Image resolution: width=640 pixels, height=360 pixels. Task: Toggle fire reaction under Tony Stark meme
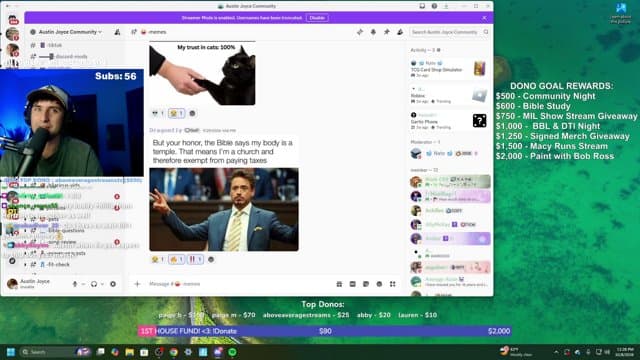(176, 259)
